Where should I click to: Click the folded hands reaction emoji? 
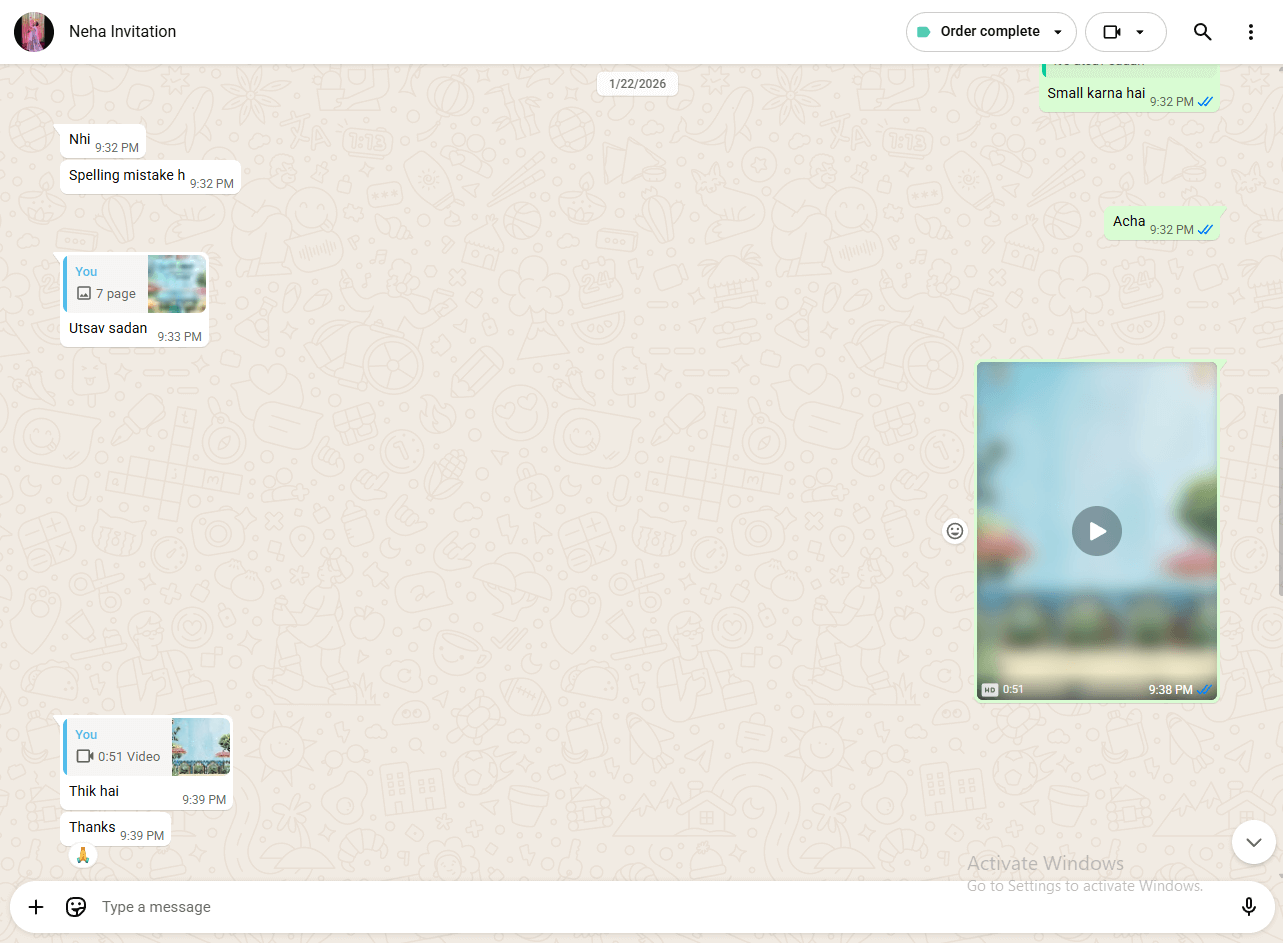83,855
